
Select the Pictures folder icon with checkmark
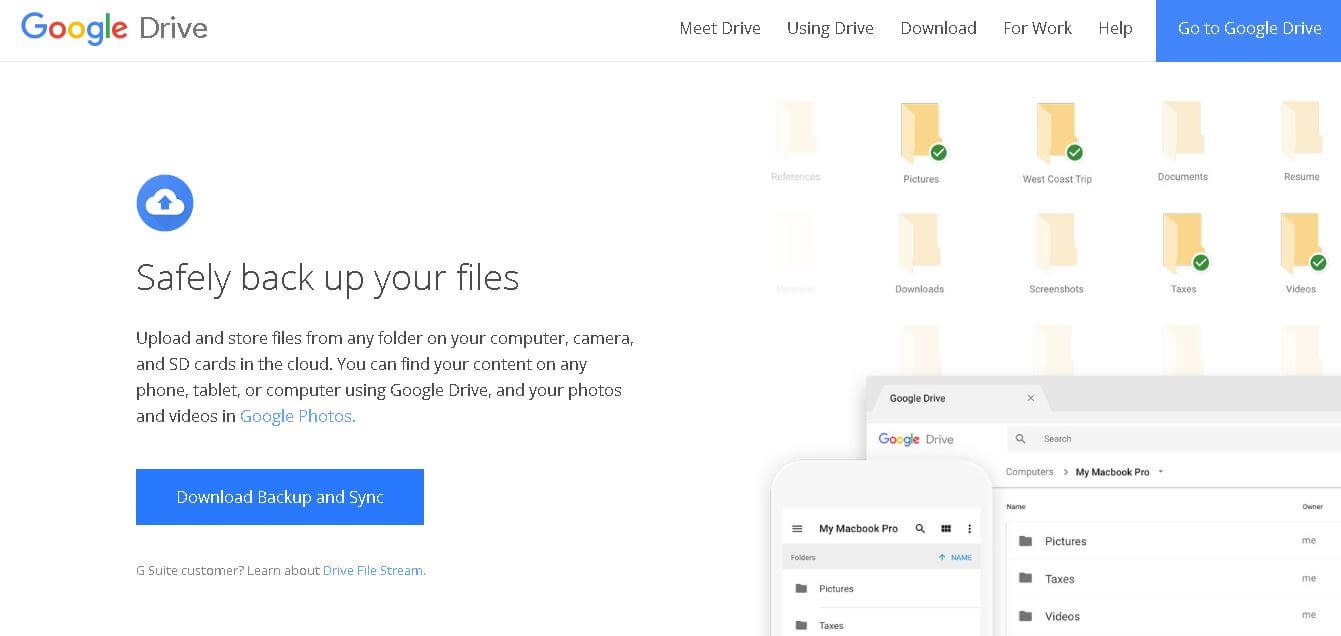(923, 132)
